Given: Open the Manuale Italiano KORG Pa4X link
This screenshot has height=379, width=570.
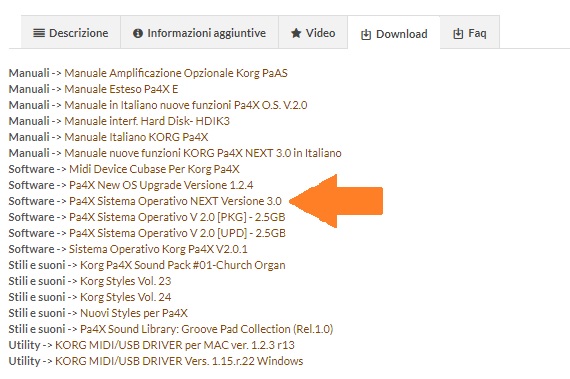Looking at the screenshot, I should tap(136, 137).
